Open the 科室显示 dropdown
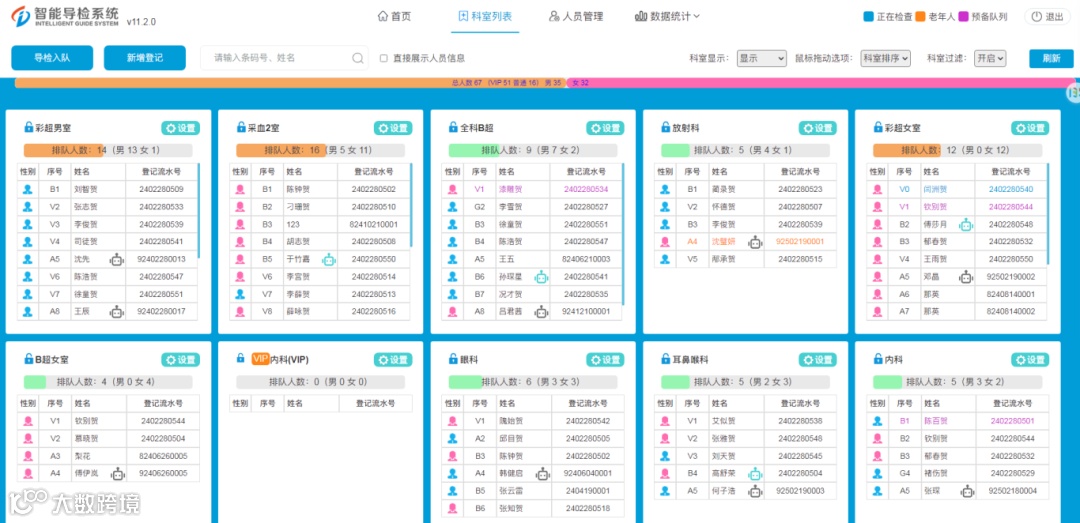1080x523 pixels. point(761,59)
